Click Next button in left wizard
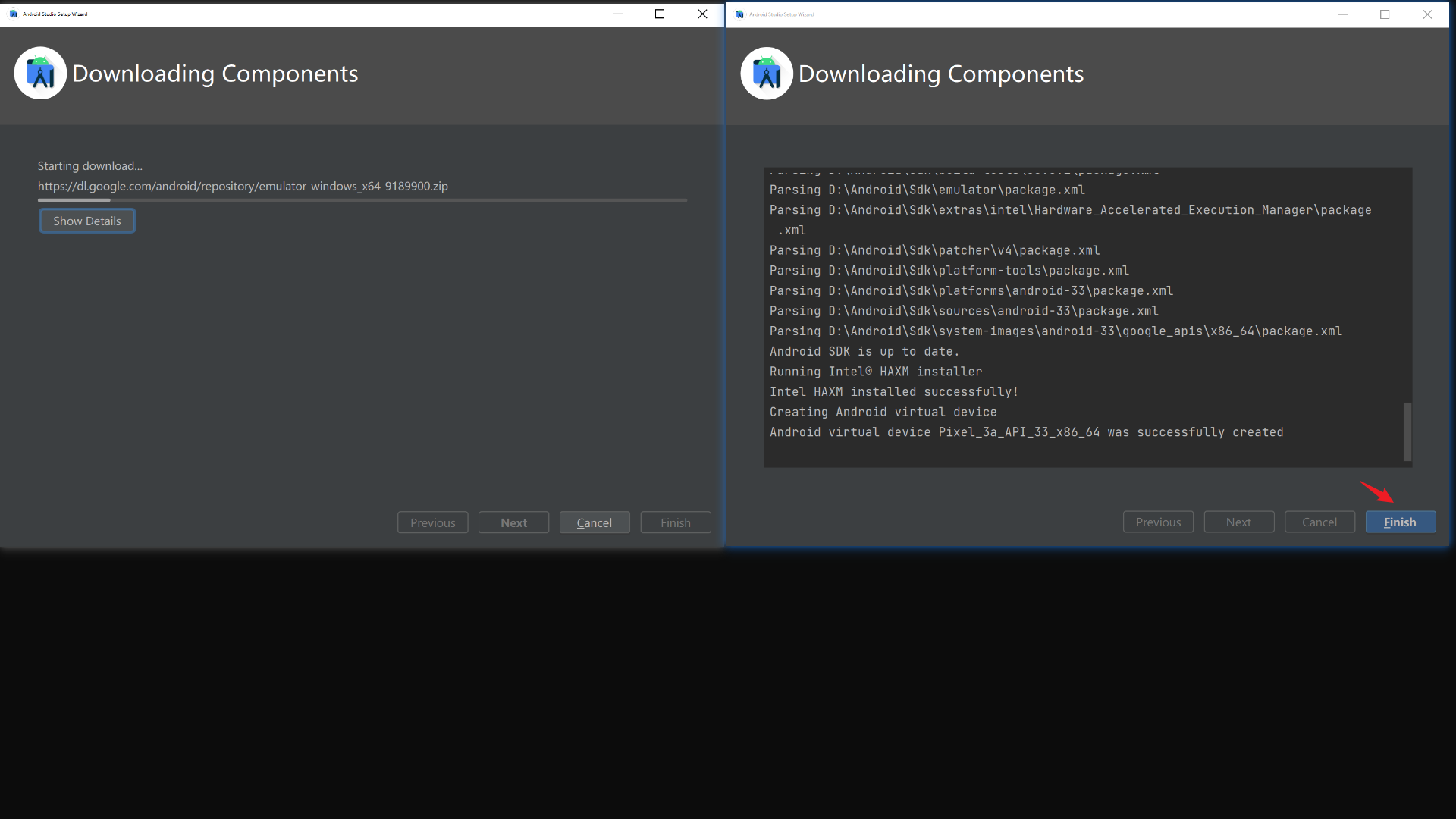The width and height of the screenshot is (1456, 819). click(513, 522)
